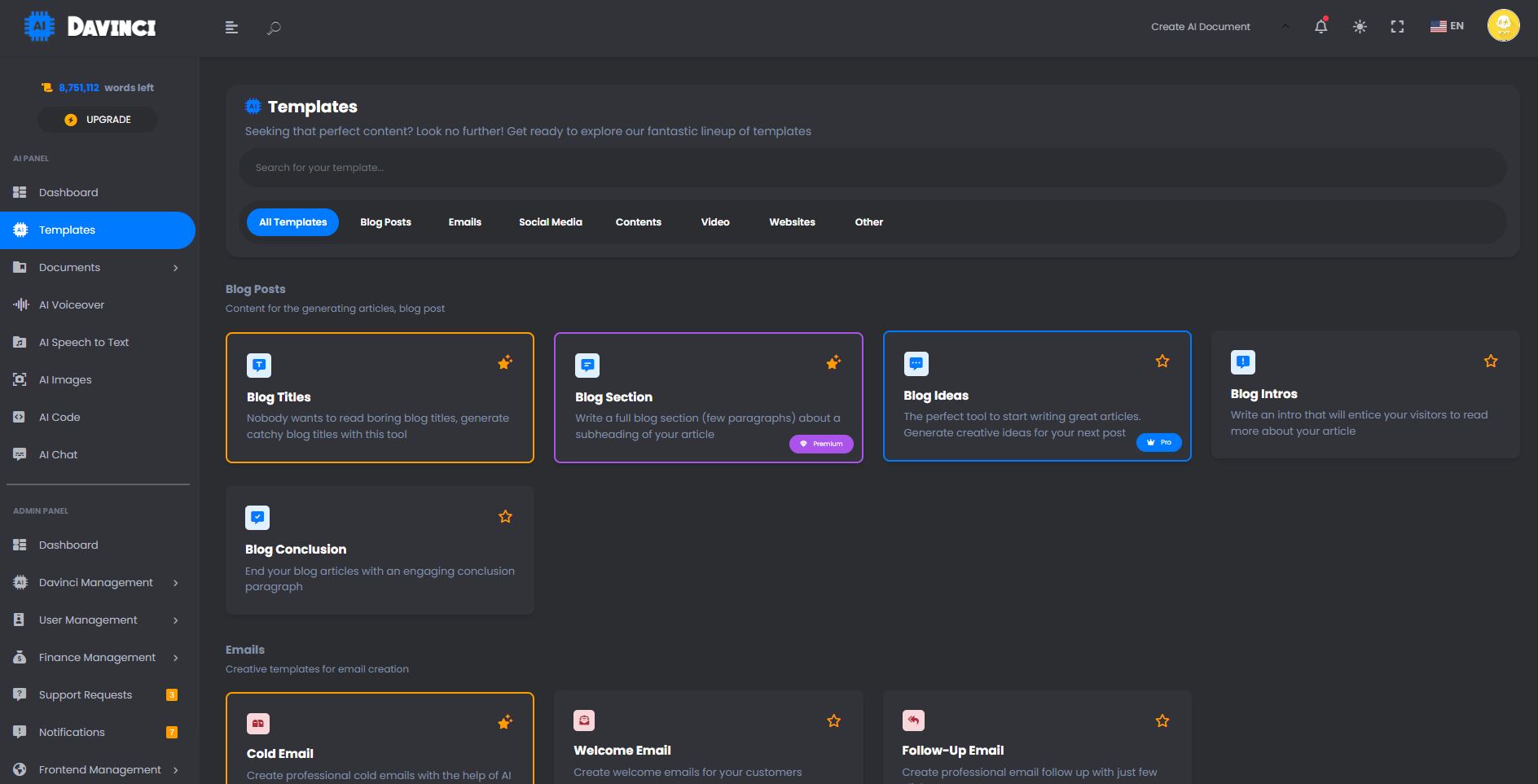Select the Websites tab

(792, 222)
